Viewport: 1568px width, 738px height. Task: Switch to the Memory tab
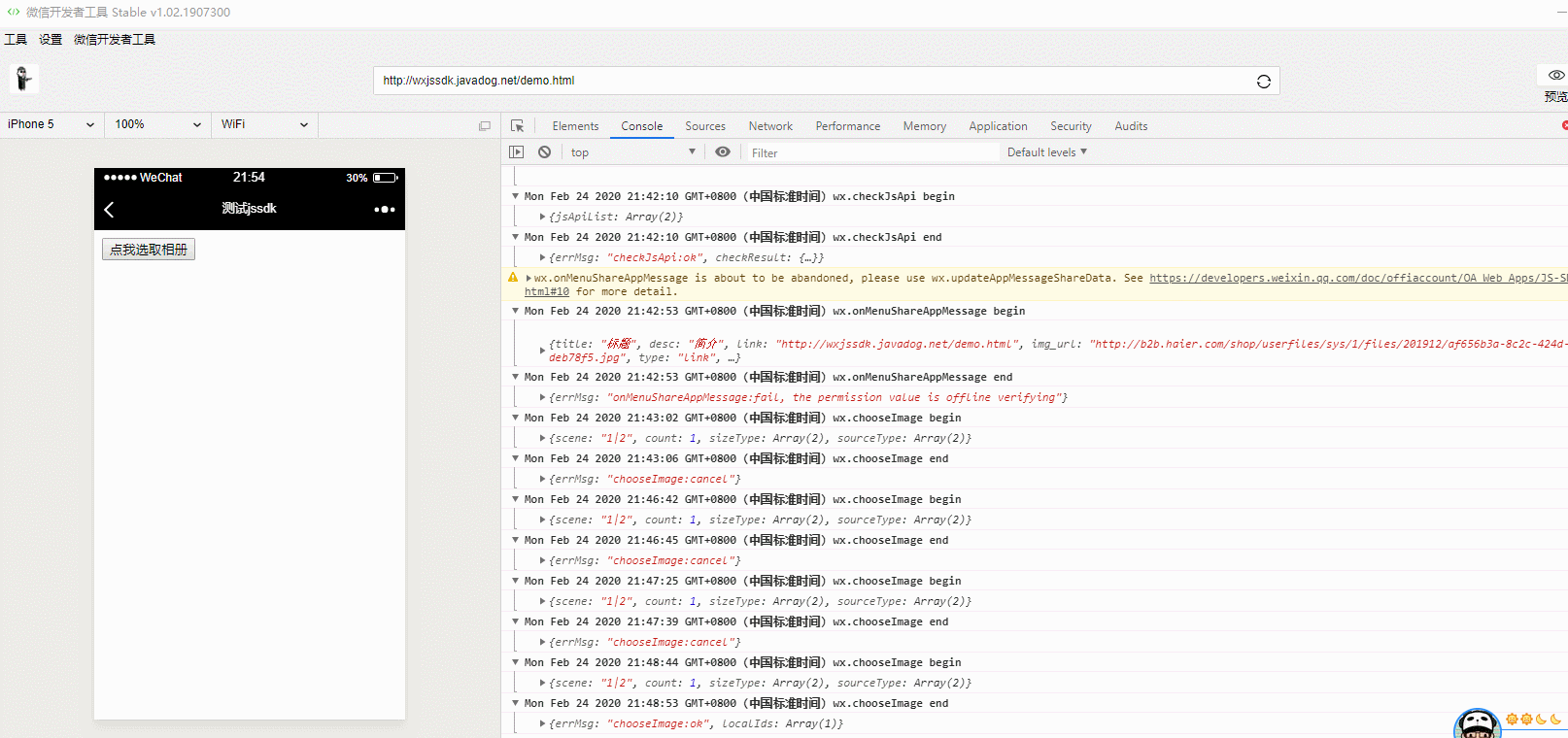[925, 126]
